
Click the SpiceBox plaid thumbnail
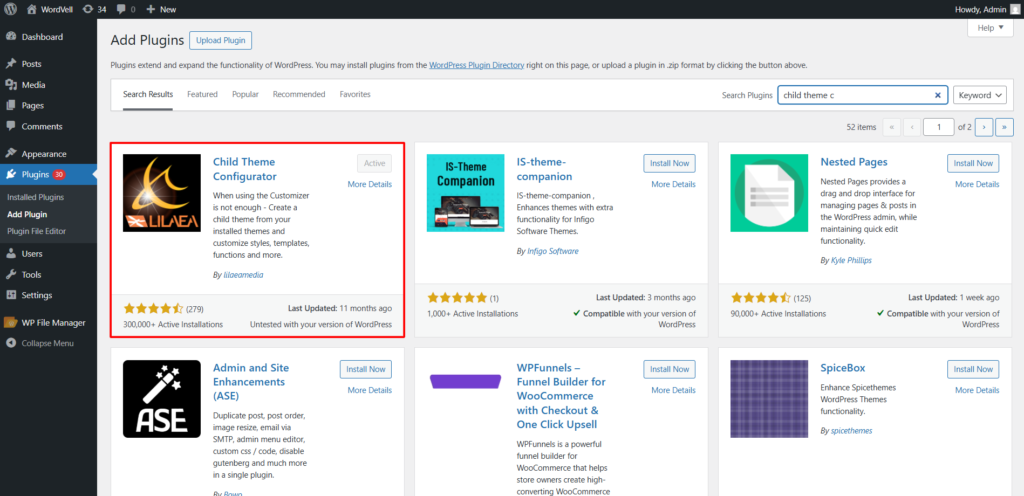point(769,399)
